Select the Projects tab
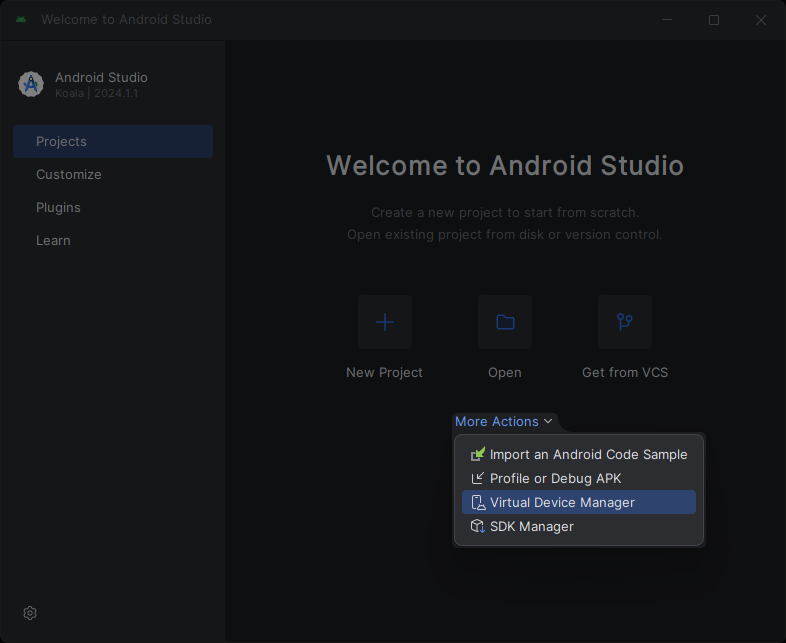Screen dimensions: 786x643 pyautogui.click(x=113, y=141)
